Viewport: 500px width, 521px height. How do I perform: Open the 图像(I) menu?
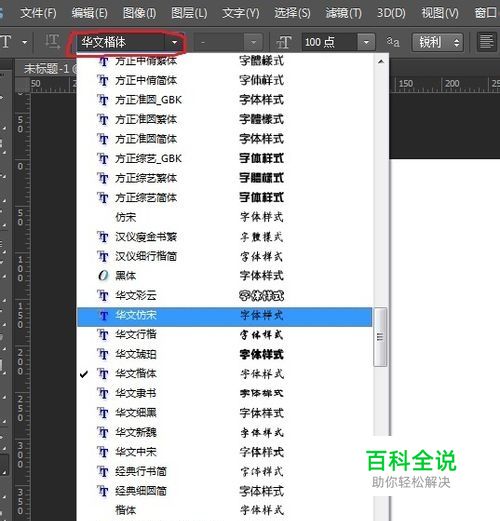pos(139,13)
